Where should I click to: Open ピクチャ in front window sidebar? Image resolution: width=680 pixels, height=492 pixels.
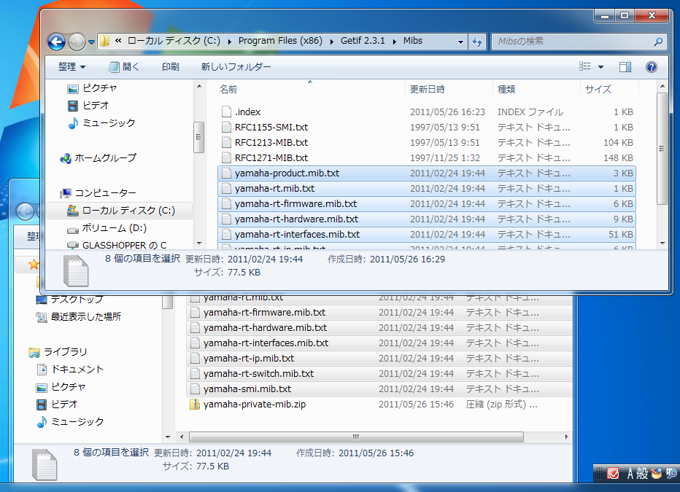(x=92, y=88)
